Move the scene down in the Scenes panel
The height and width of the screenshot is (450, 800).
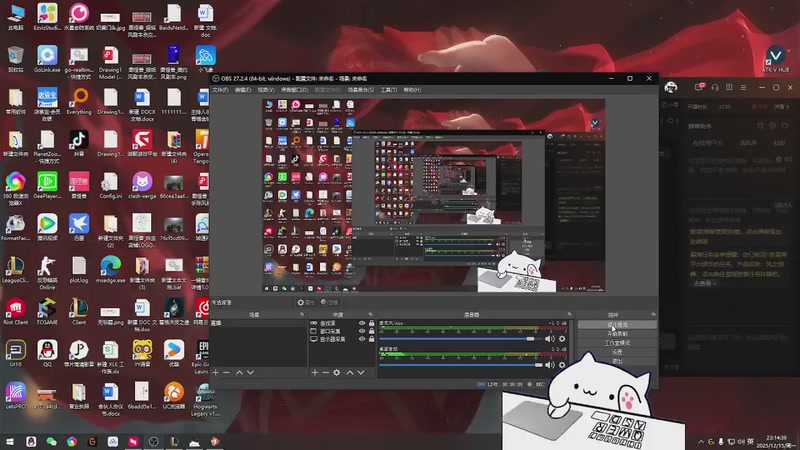click(x=251, y=373)
